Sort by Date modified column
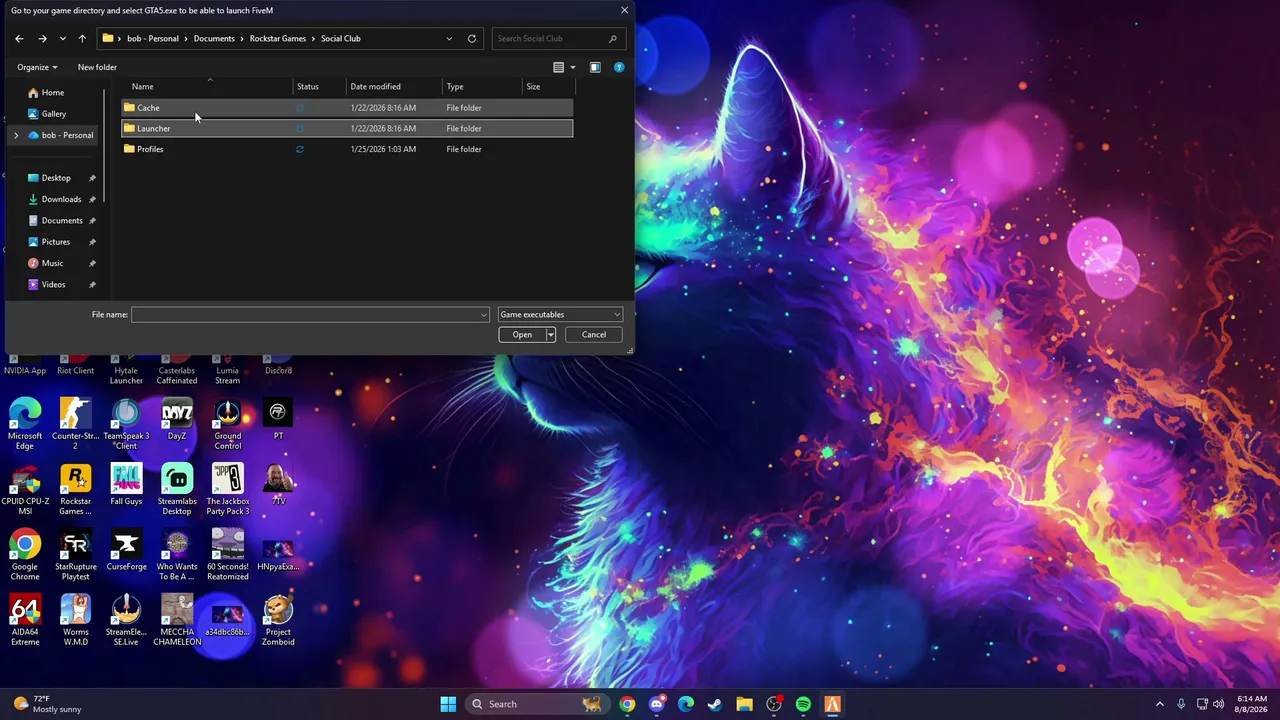 coord(394,87)
